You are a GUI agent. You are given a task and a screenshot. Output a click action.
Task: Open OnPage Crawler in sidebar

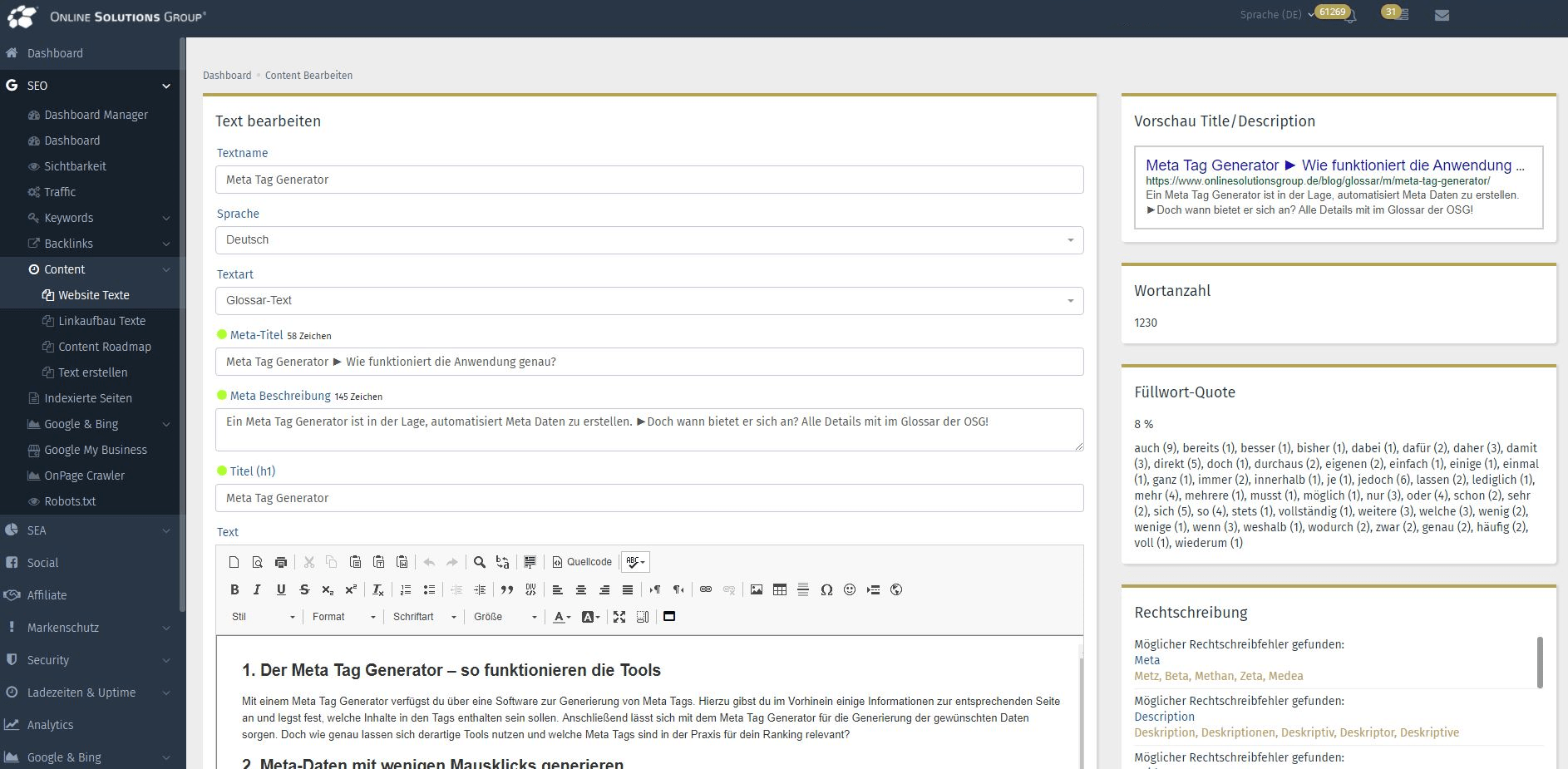coord(84,476)
